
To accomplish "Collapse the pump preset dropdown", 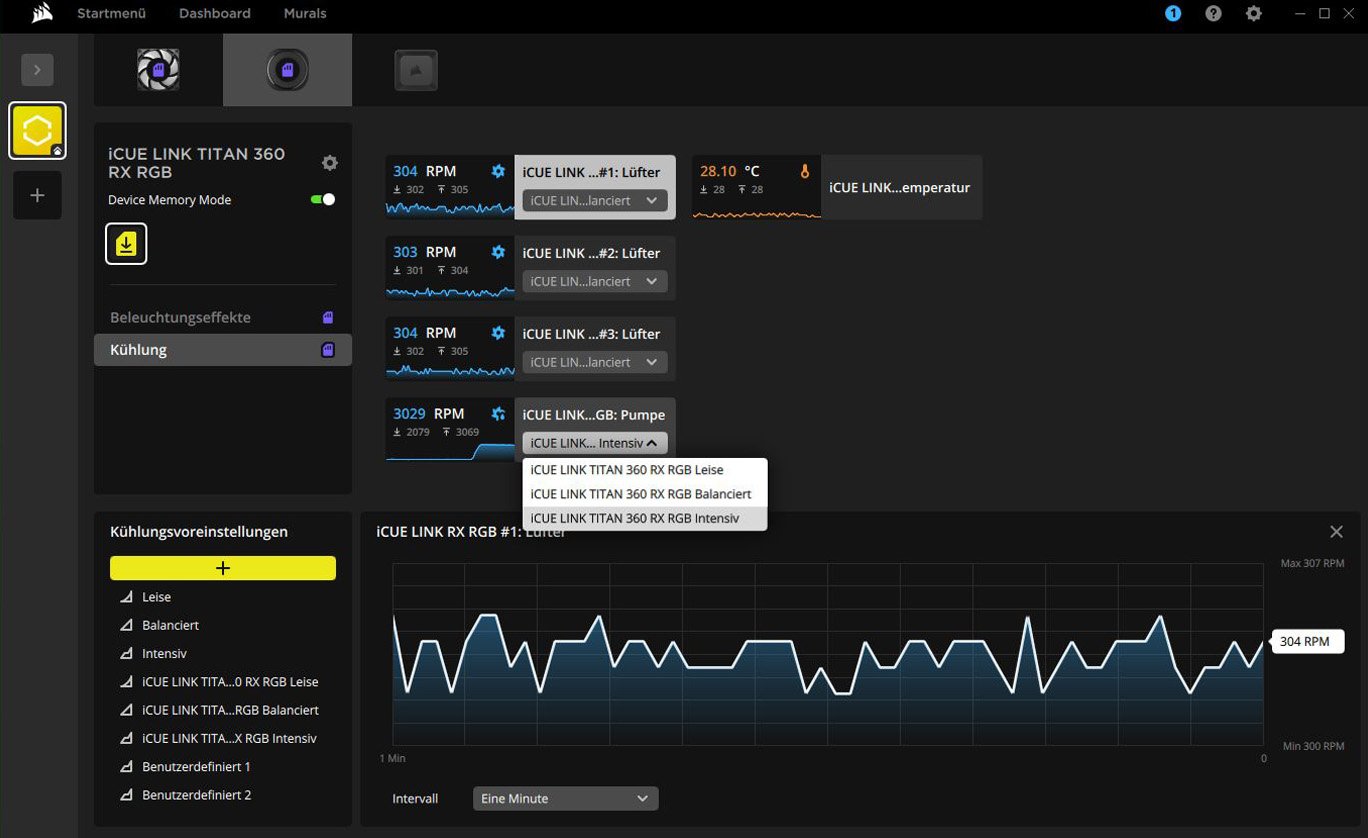I will coord(594,443).
